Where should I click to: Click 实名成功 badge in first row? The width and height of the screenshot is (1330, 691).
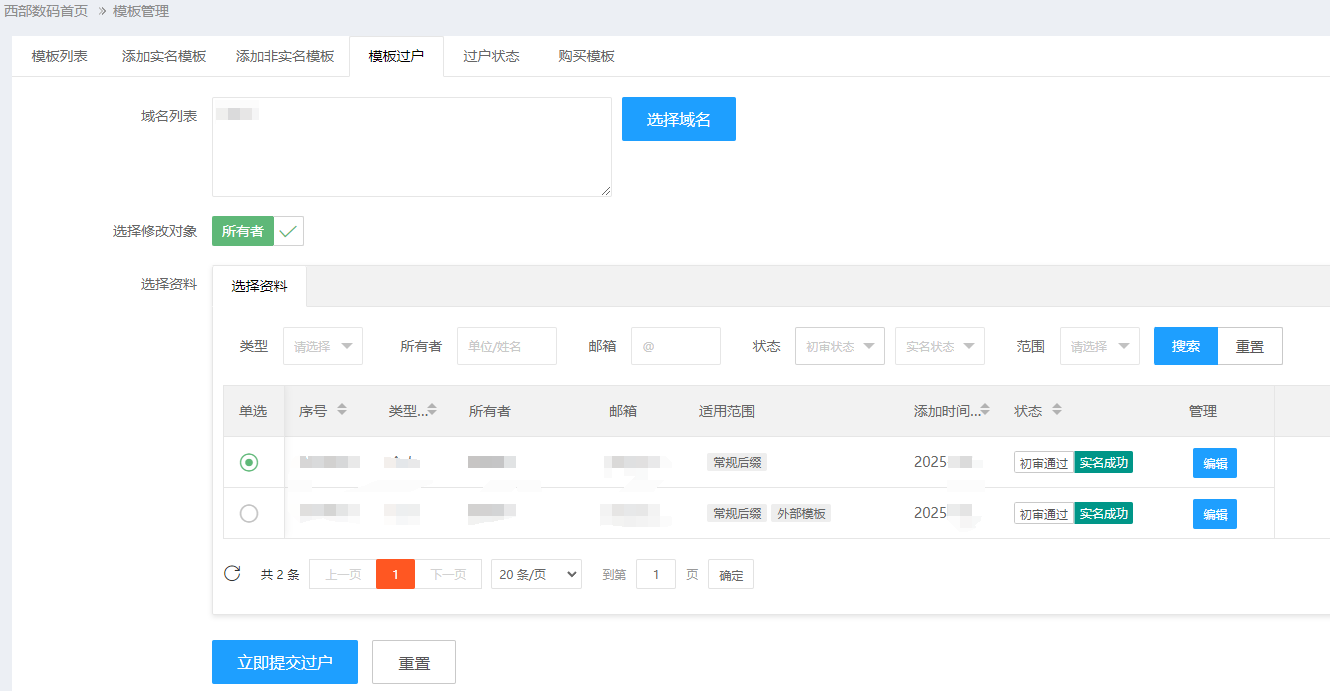tap(1103, 462)
